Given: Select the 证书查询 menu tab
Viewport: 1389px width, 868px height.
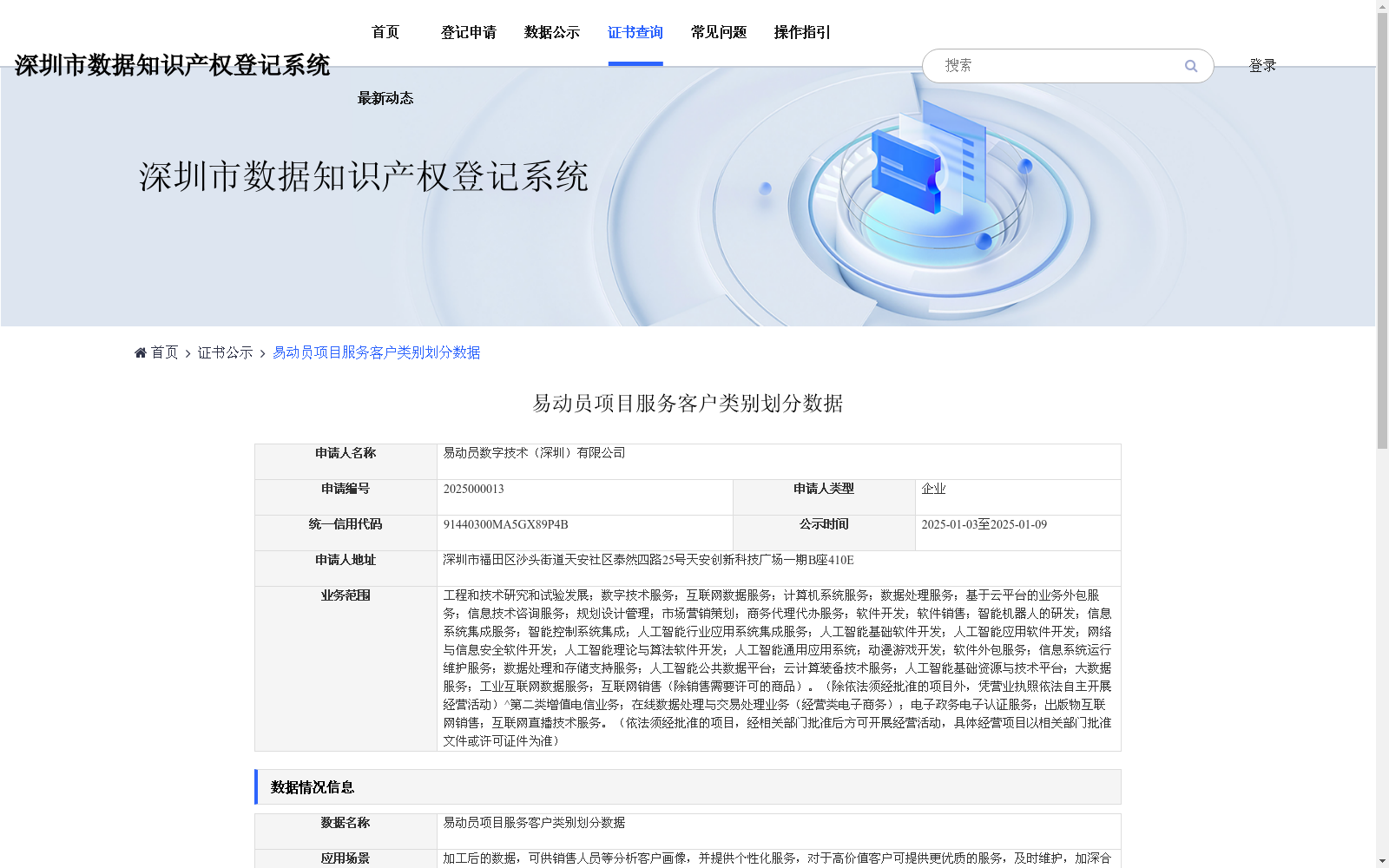Looking at the screenshot, I should [635, 33].
